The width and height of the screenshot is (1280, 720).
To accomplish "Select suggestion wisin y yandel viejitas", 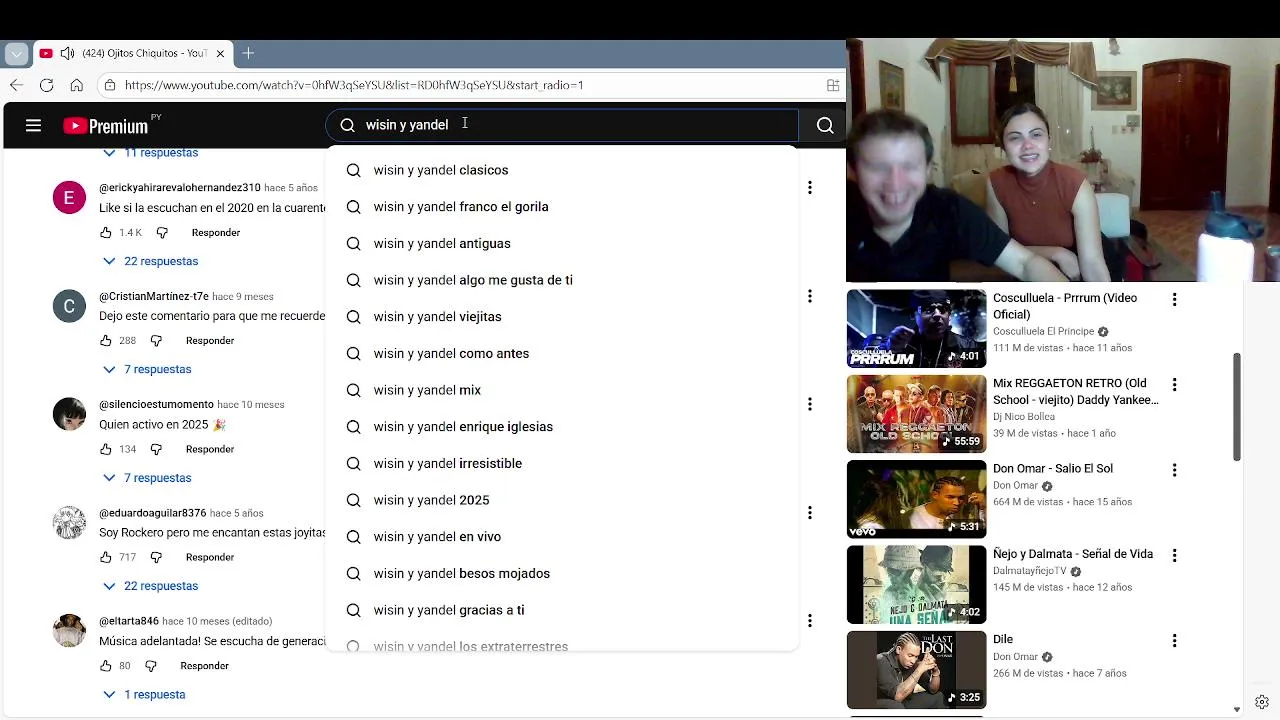I will [x=562, y=317].
